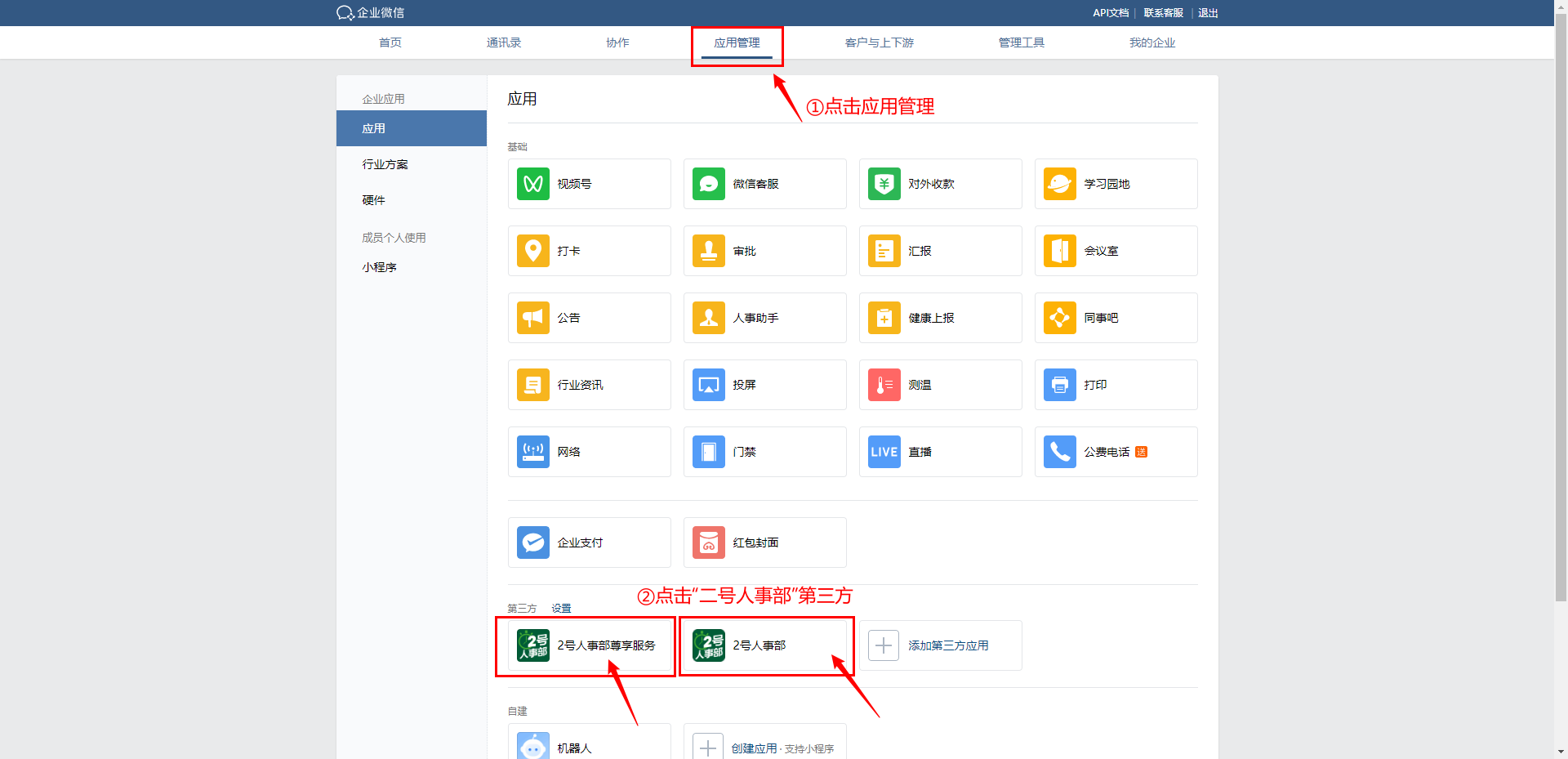
Task: Click the 机器人 robot icon
Action: pyautogui.click(x=533, y=746)
